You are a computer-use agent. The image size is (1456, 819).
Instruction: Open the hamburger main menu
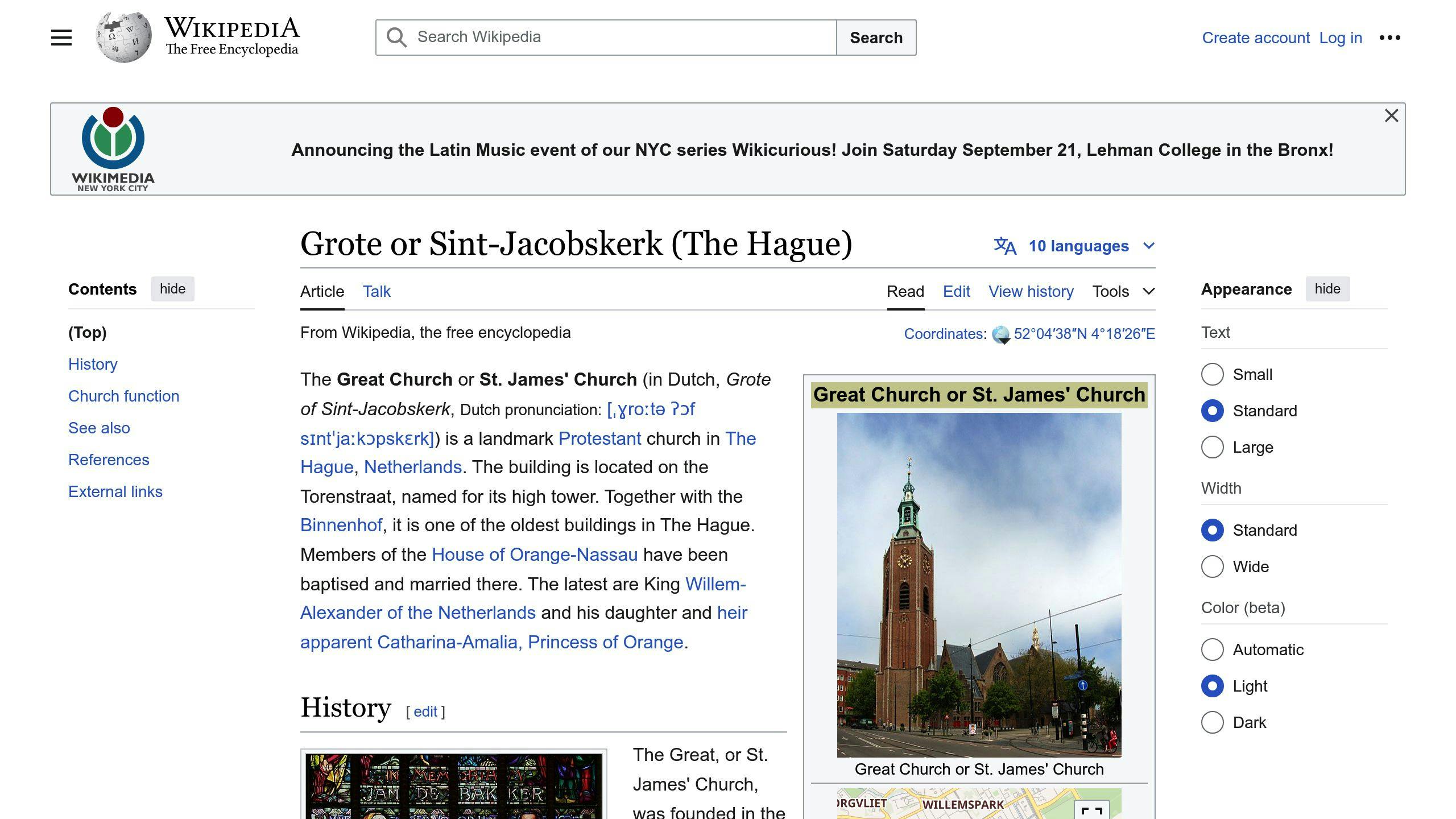coord(61,38)
